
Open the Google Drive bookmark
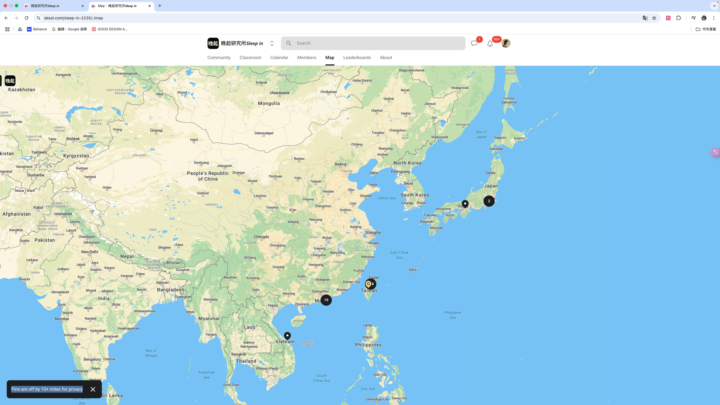click(20, 29)
